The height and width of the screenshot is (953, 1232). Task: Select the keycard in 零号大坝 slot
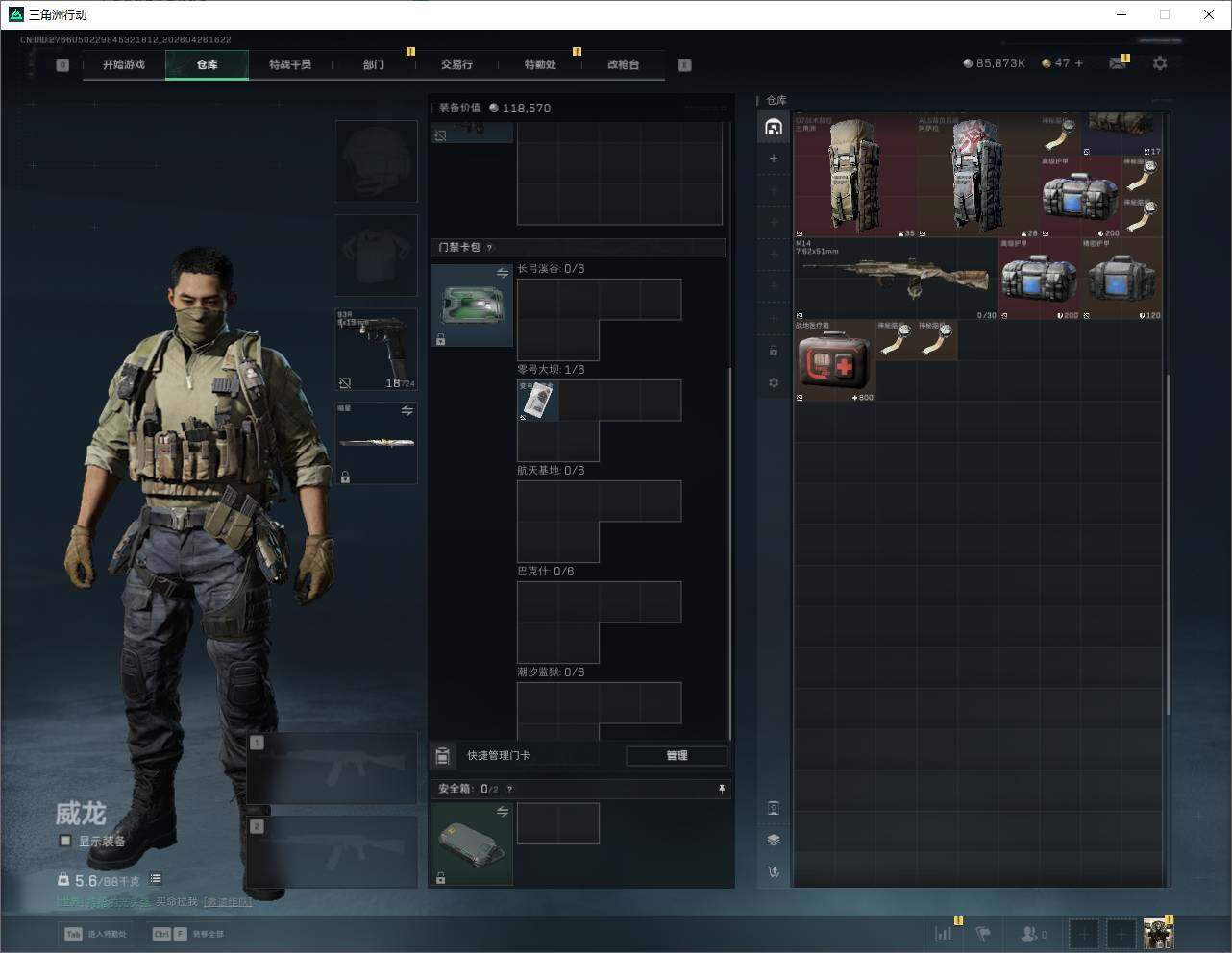coord(538,401)
